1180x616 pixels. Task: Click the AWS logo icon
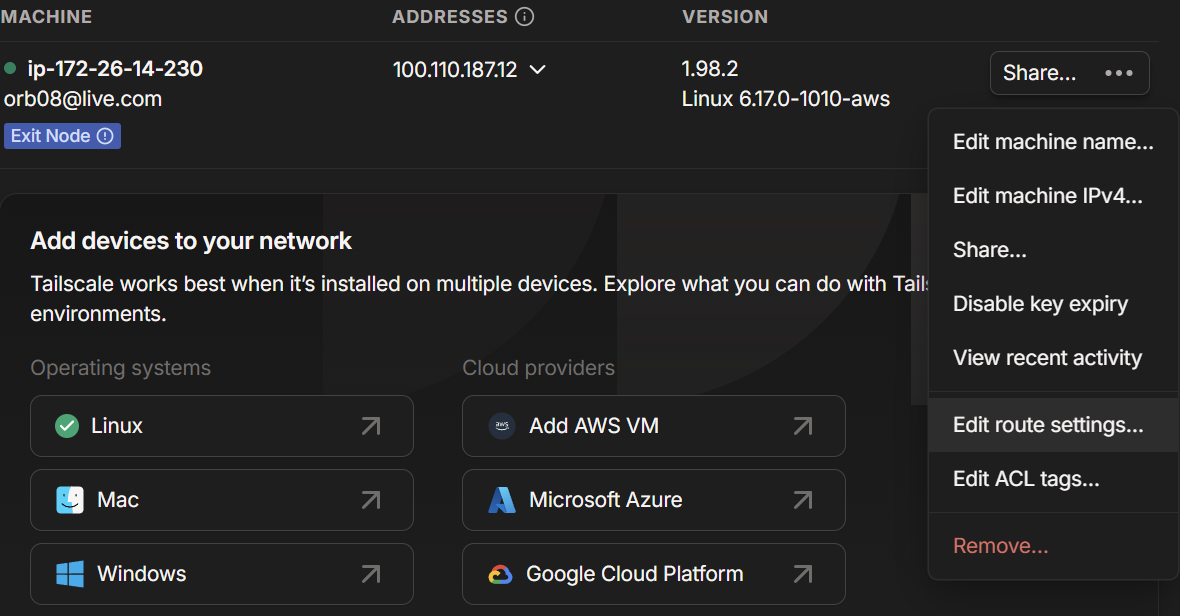pyautogui.click(x=502, y=426)
